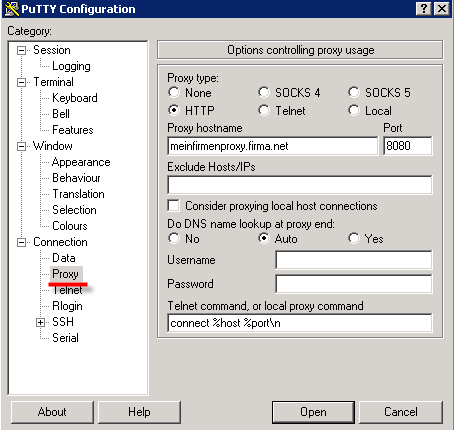Open the Terminal category

tap(54, 82)
